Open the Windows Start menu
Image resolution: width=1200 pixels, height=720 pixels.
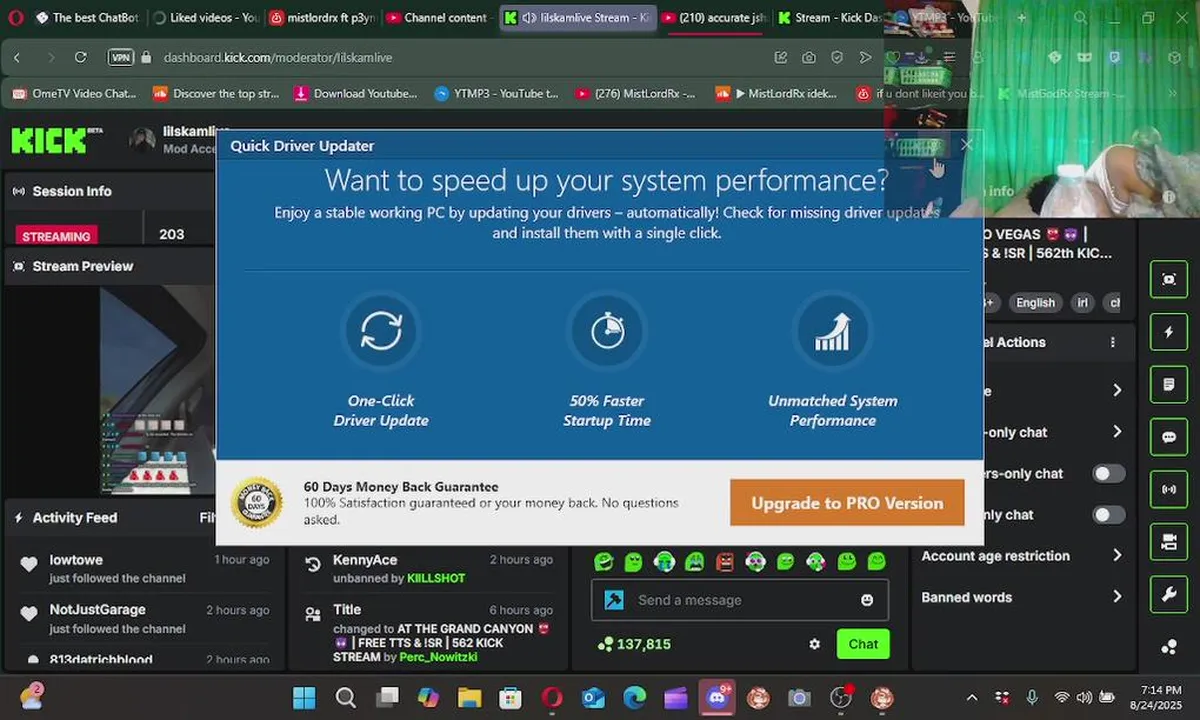304,697
